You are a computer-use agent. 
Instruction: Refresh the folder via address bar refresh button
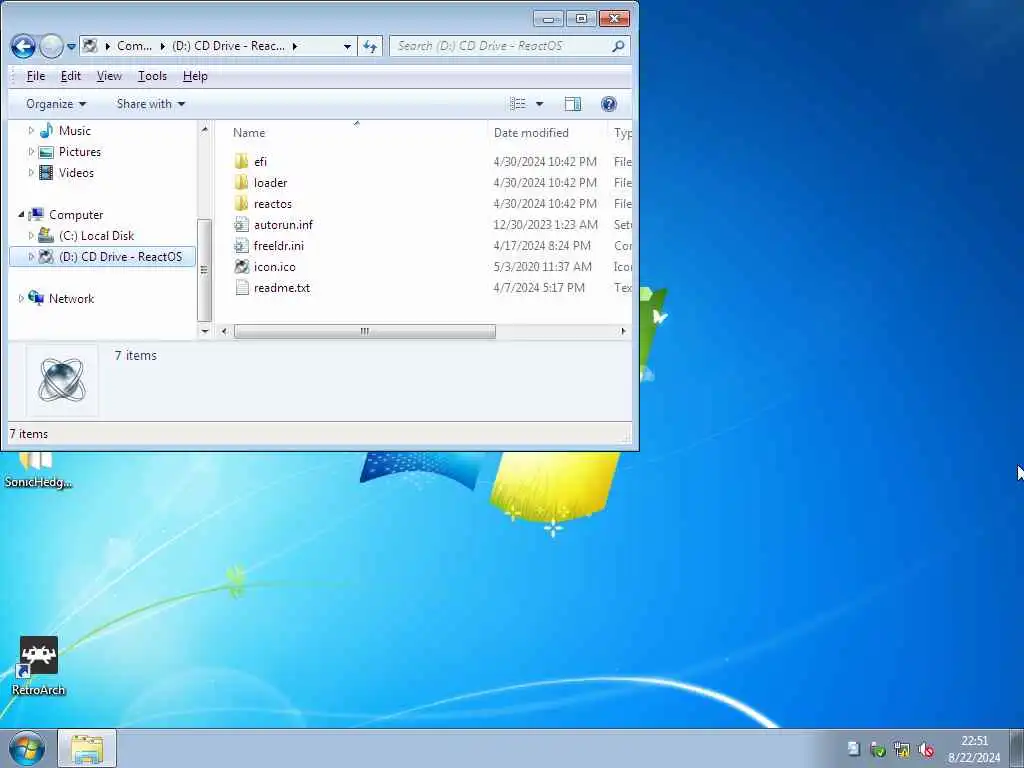pos(370,46)
